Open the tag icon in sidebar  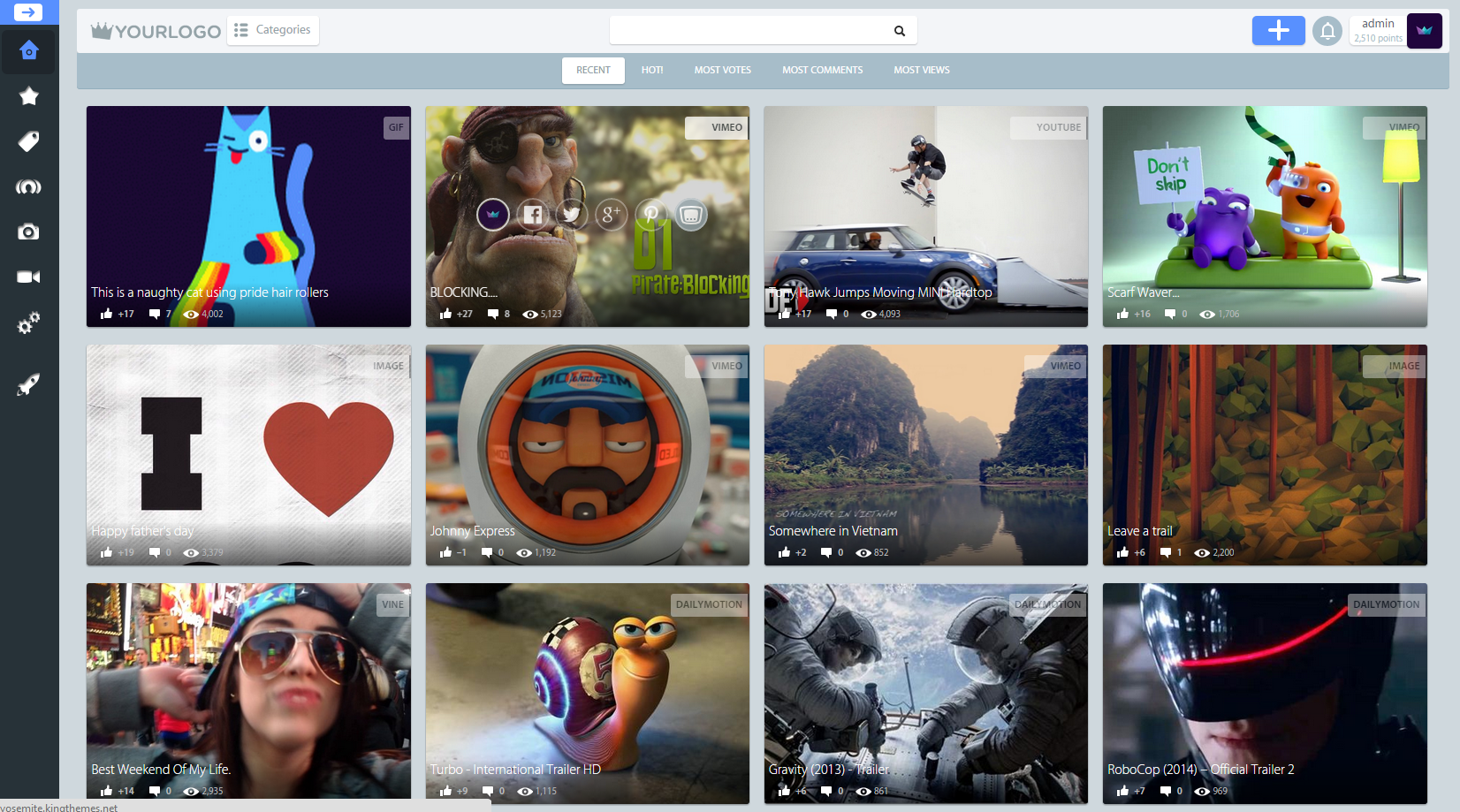tap(28, 141)
